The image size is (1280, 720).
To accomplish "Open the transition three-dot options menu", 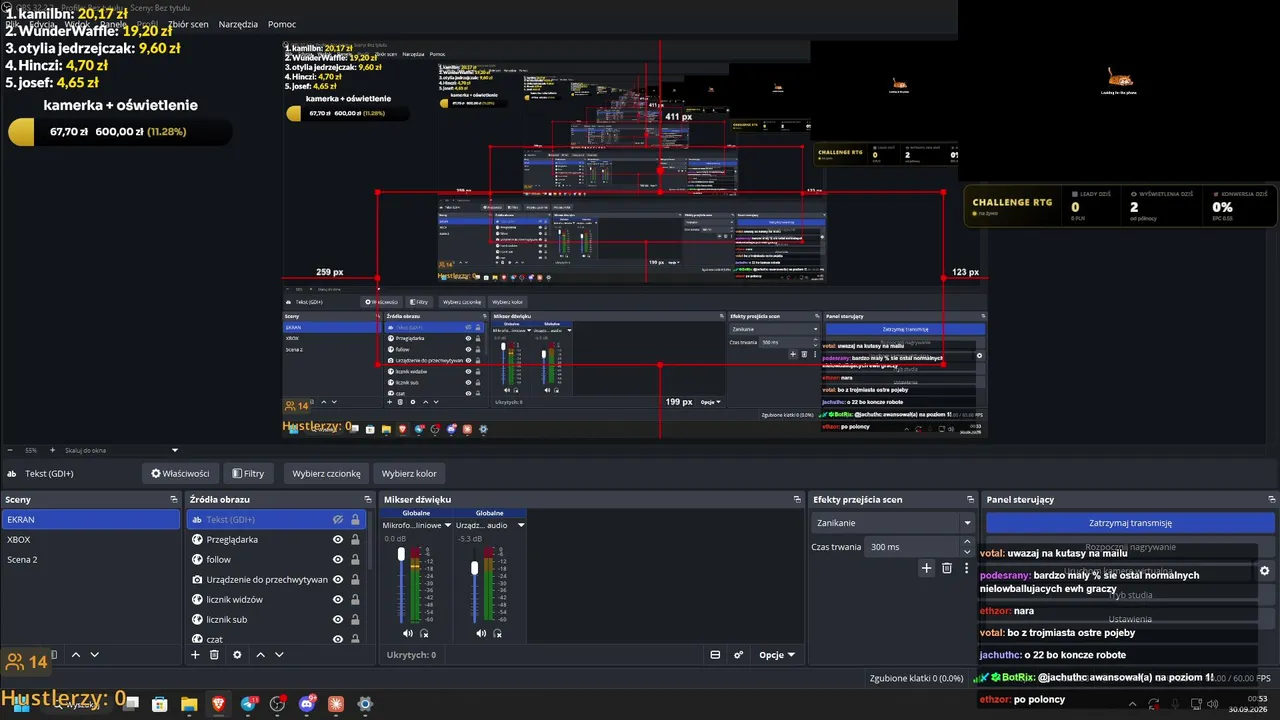I will (x=966, y=568).
